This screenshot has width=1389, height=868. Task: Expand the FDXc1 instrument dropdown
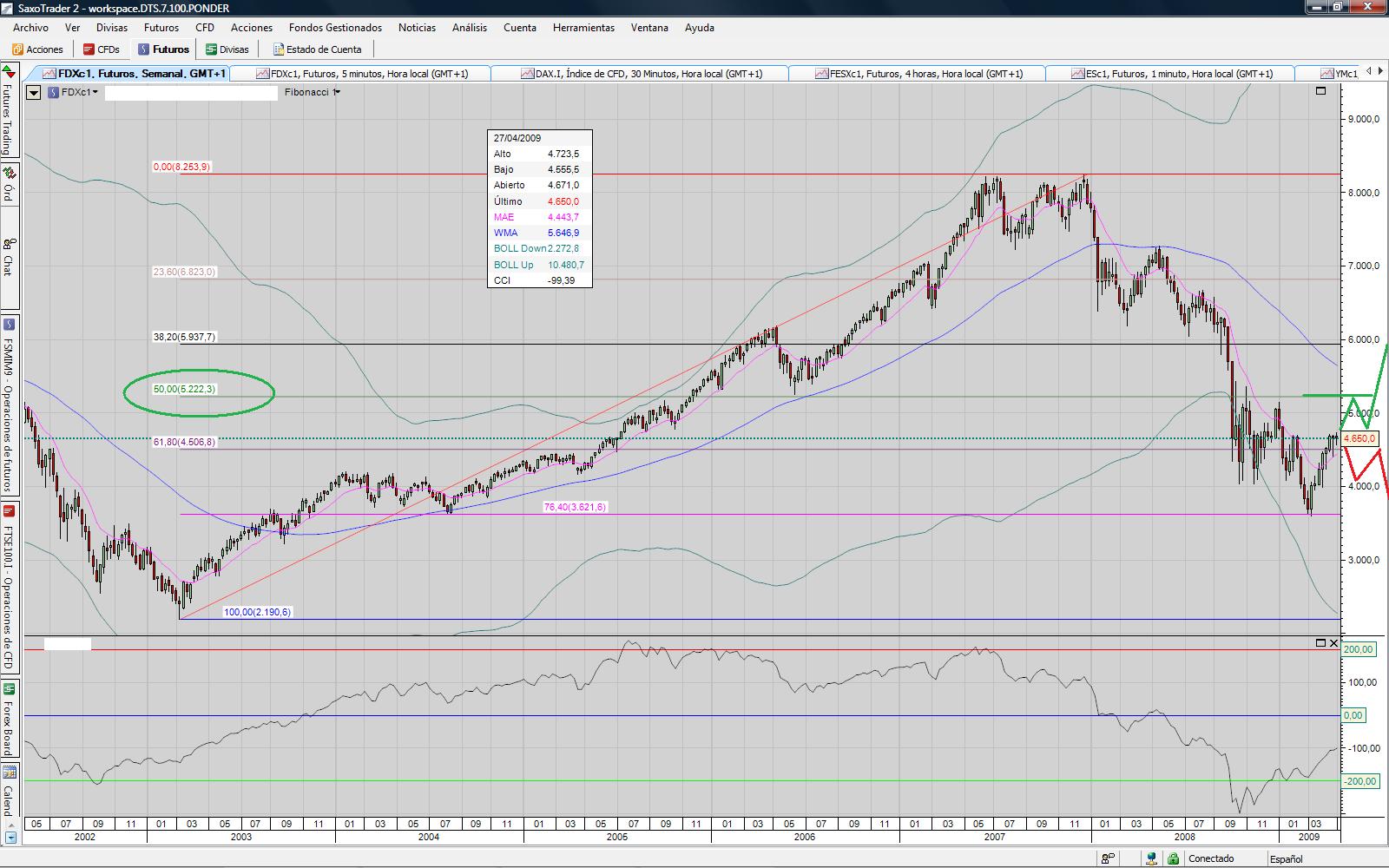tap(78, 92)
